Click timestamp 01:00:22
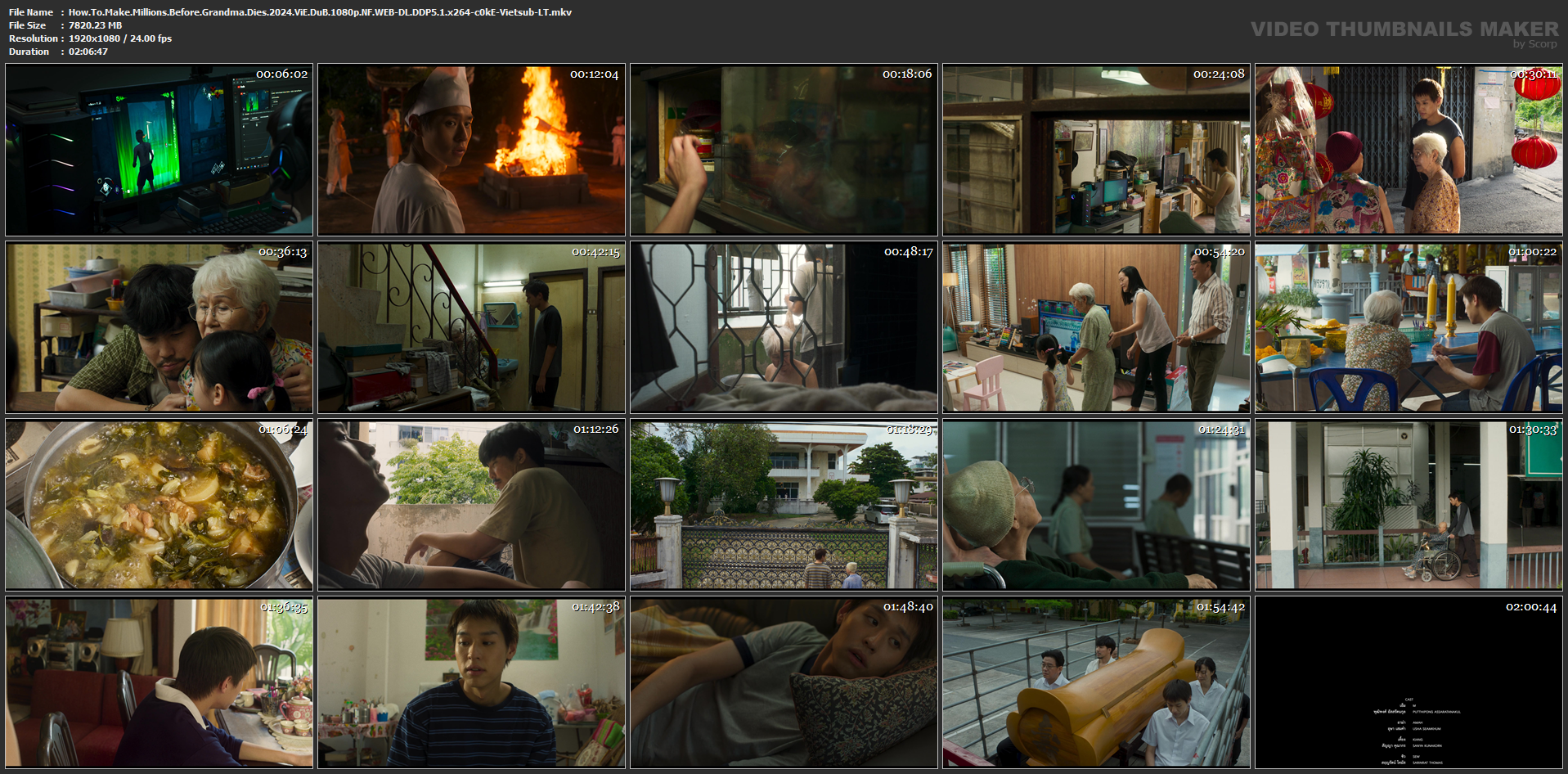This screenshot has width=1568, height=774. 1533,252
